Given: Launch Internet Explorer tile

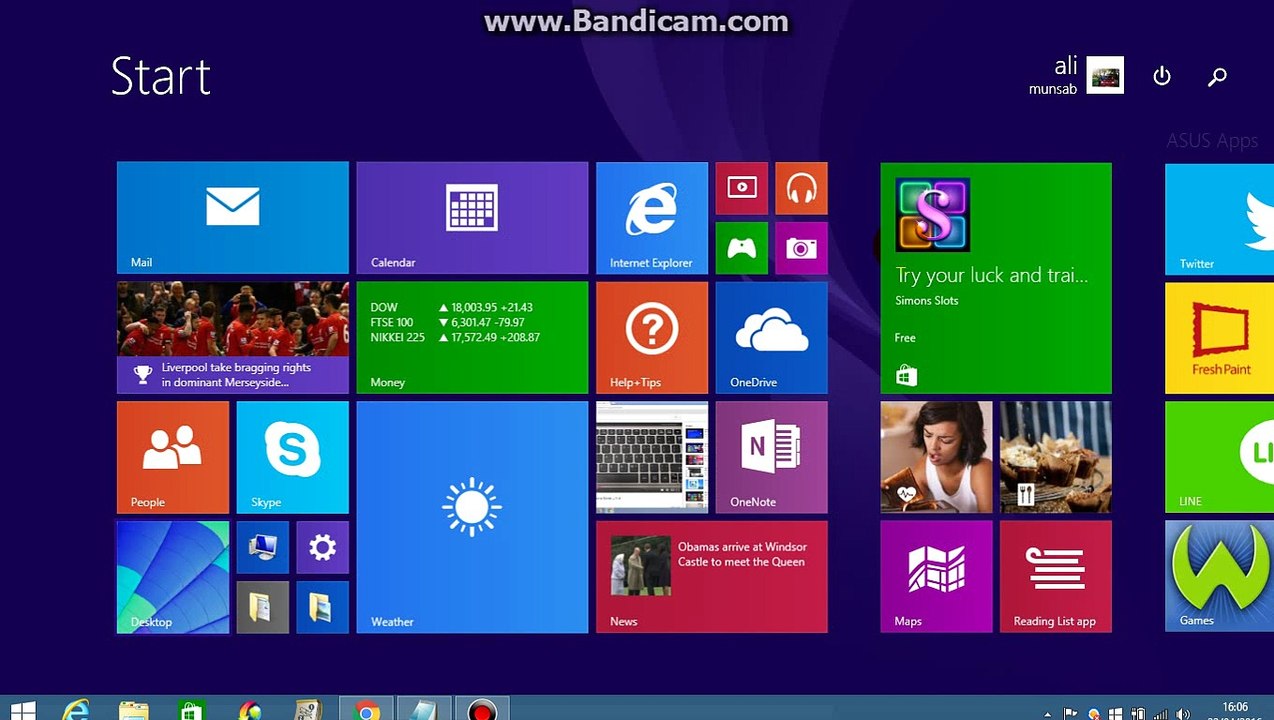Looking at the screenshot, I should click(x=652, y=218).
